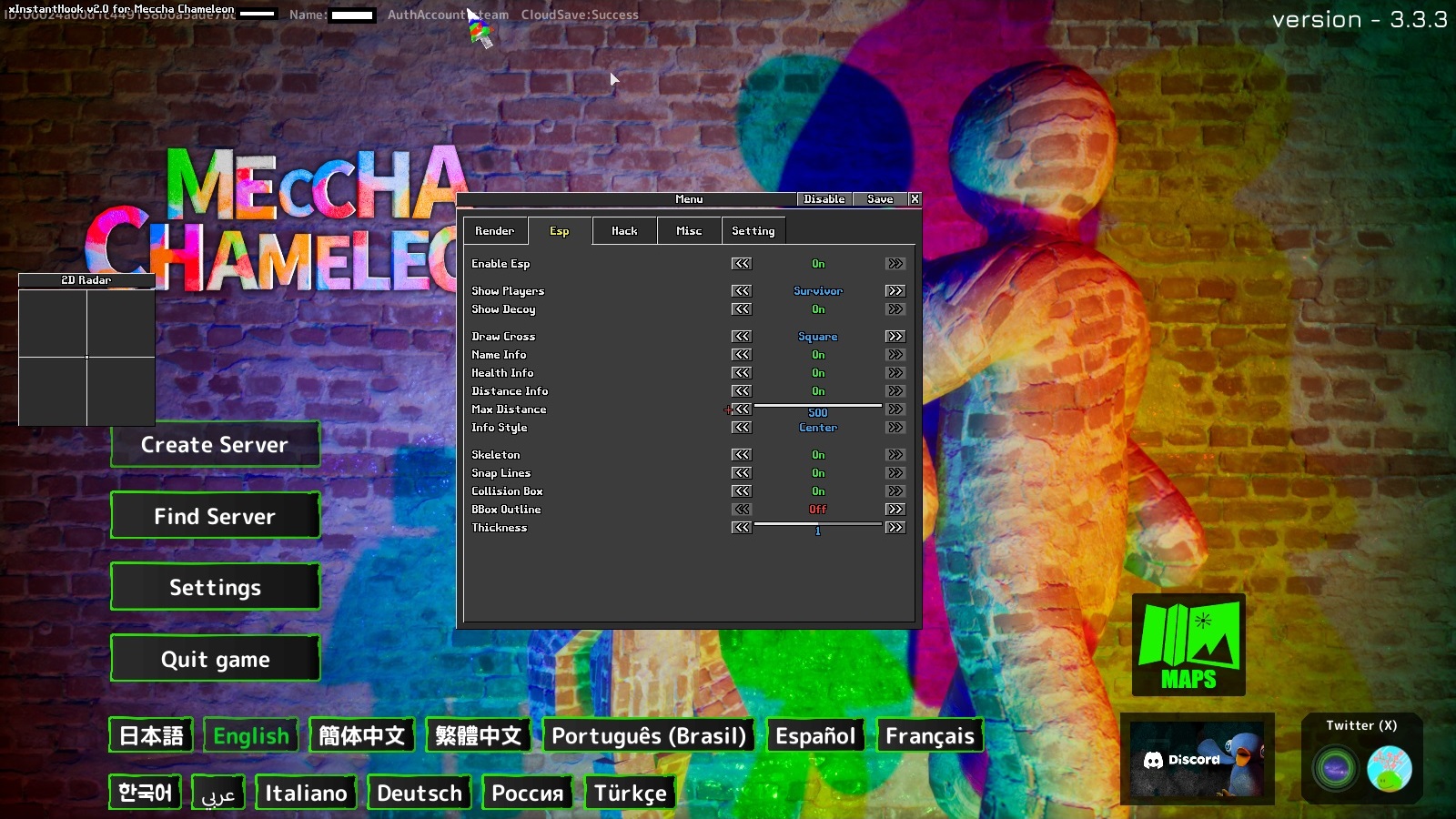The width and height of the screenshot is (1456, 819).
Task: Click left arrow for Name Info
Action: (742, 355)
